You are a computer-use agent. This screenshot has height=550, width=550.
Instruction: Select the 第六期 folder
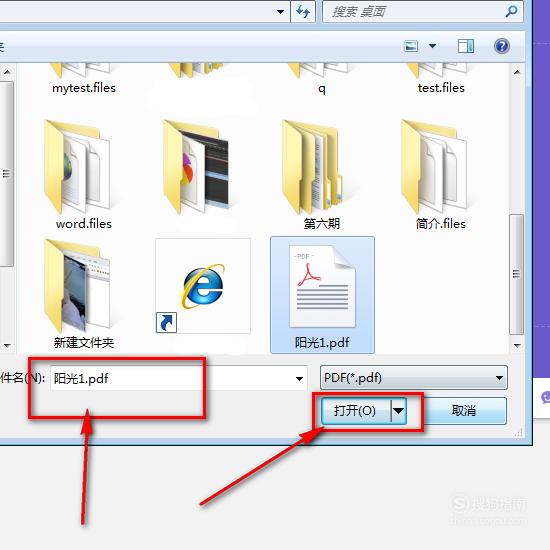click(x=321, y=175)
